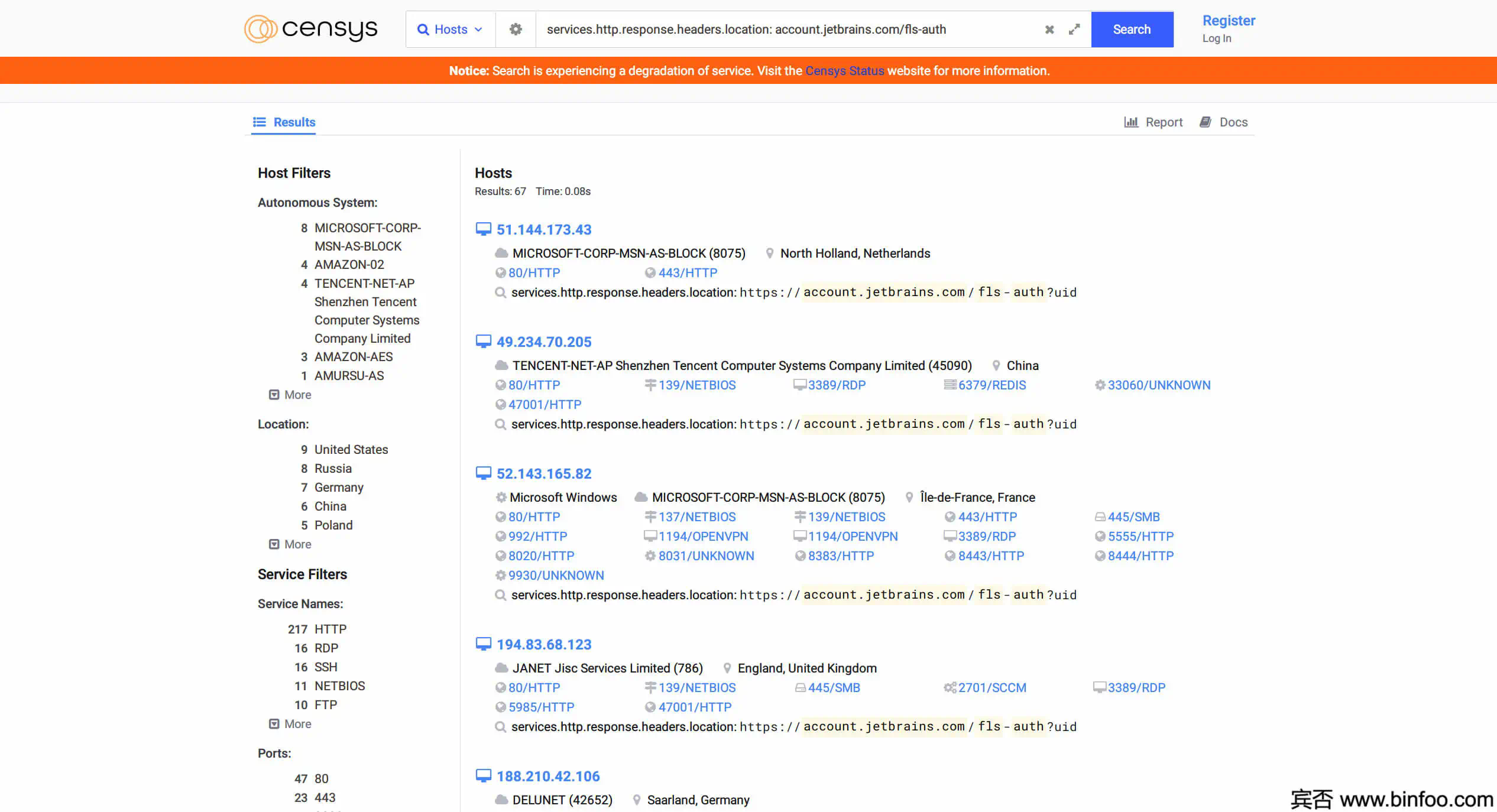Click the monitor icon beside 49.234.70.205
This screenshot has height=812, width=1497.
coord(484,342)
